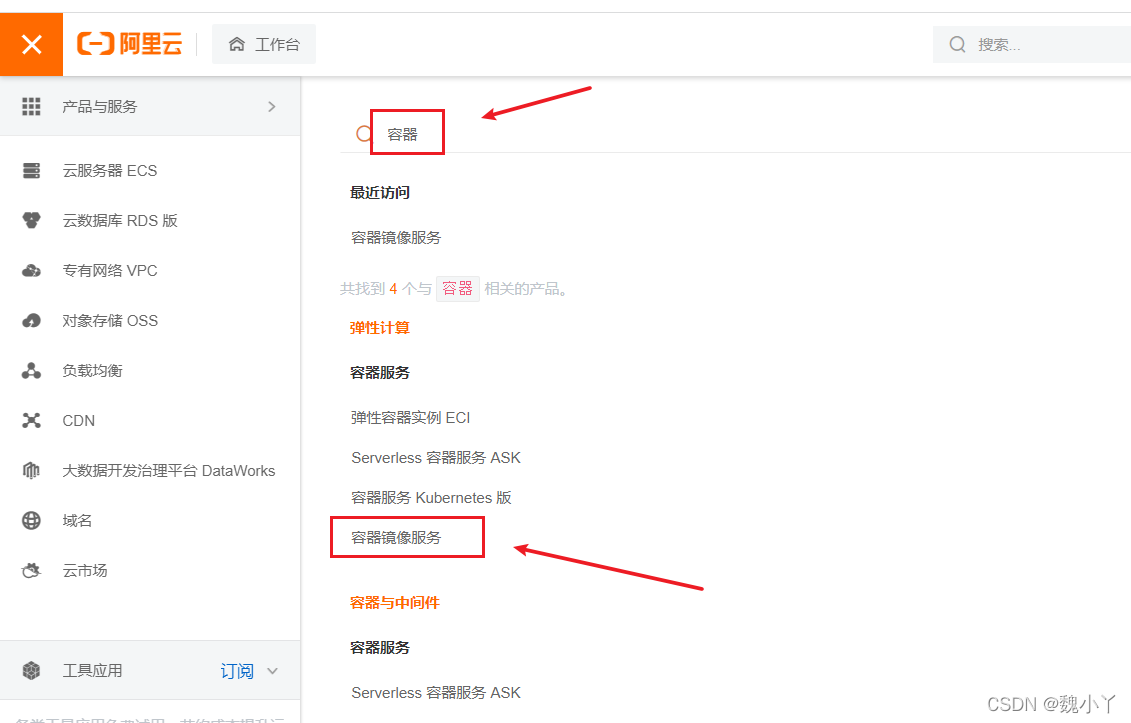Click the 容器服务 subheading under 弹性计算
The width and height of the screenshot is (1131, 723).
pos(380,372)
